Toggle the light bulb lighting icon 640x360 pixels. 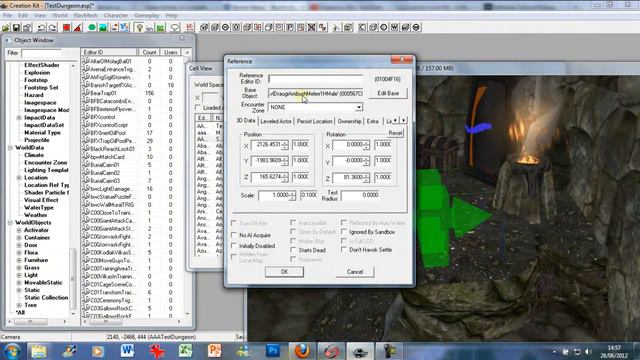click(x=139, y=27)
